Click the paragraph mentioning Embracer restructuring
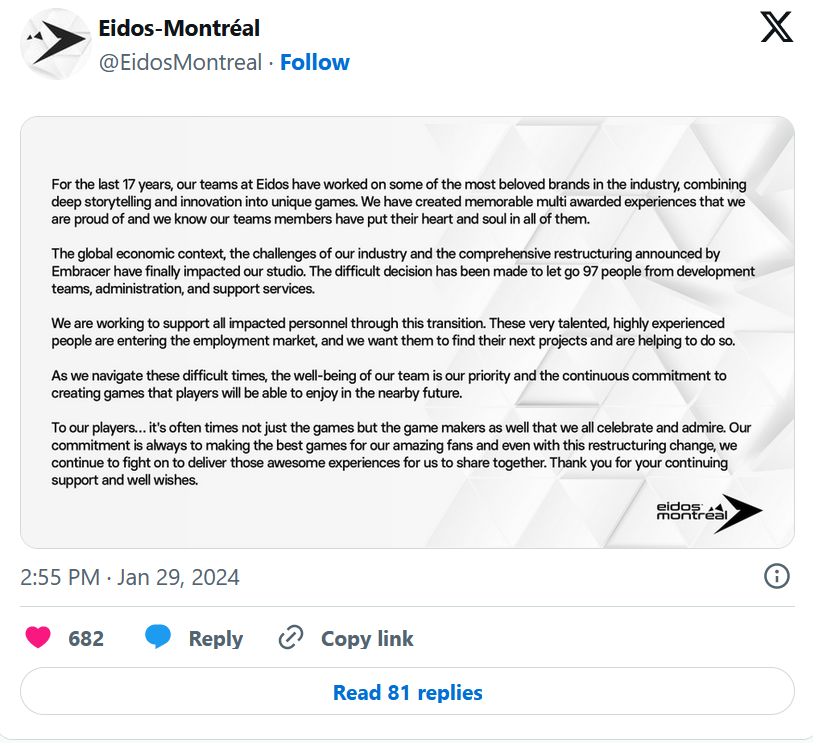Viewport: 813px width, 743px height. (403, 271)
